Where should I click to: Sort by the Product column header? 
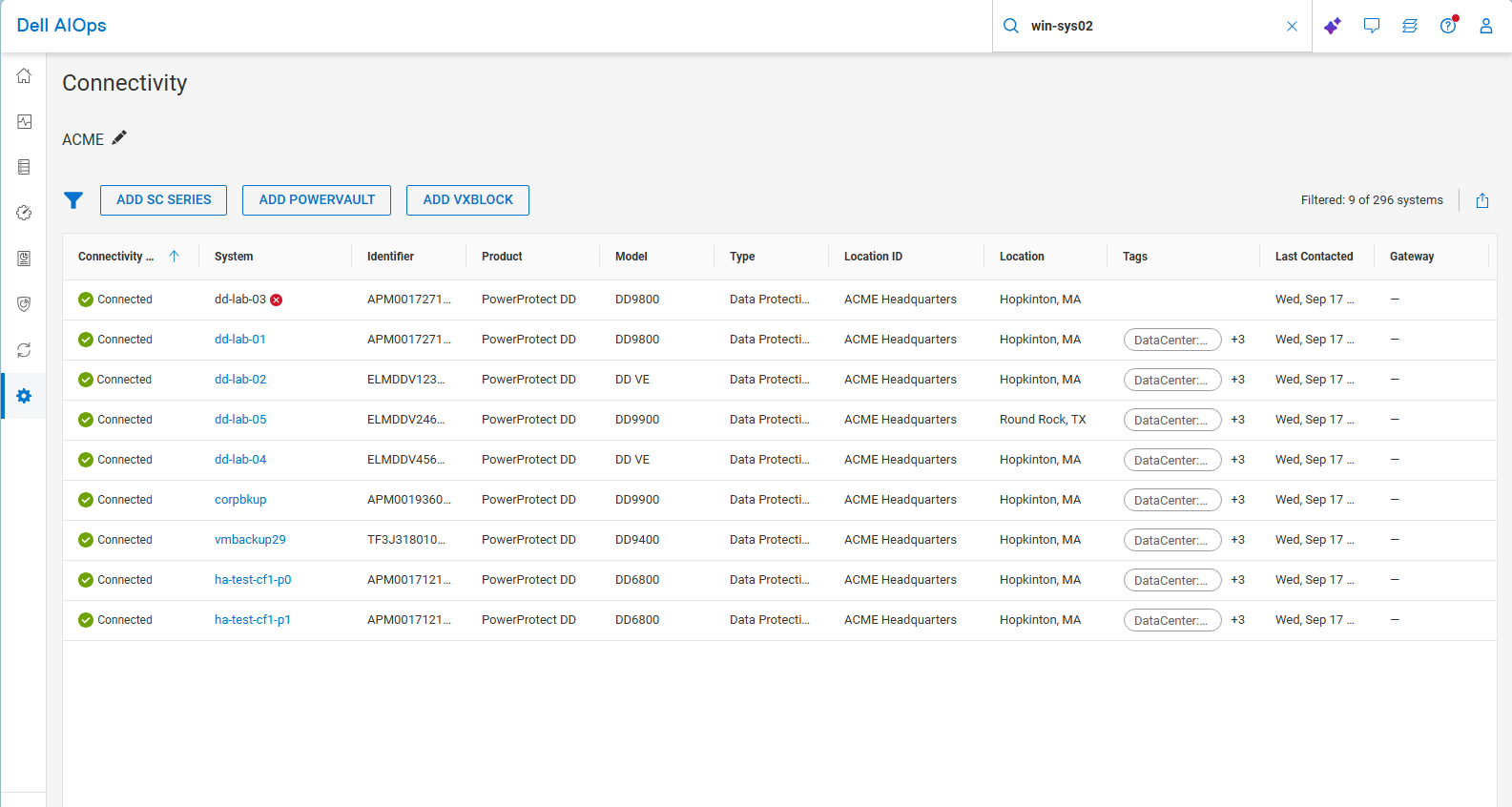click(x=502, y=257)
